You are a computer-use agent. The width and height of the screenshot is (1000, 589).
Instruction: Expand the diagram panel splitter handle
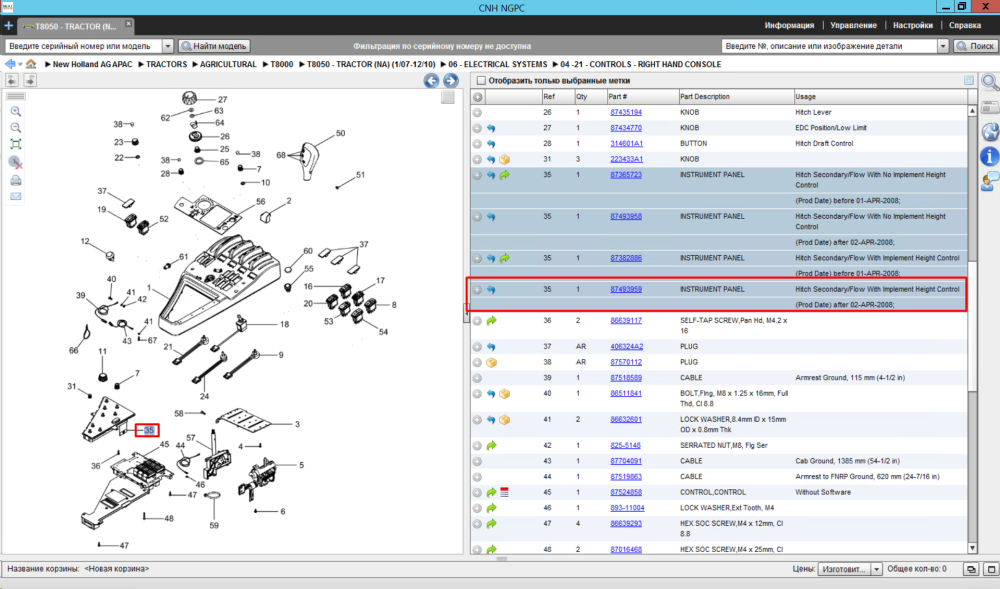(466, 314)
